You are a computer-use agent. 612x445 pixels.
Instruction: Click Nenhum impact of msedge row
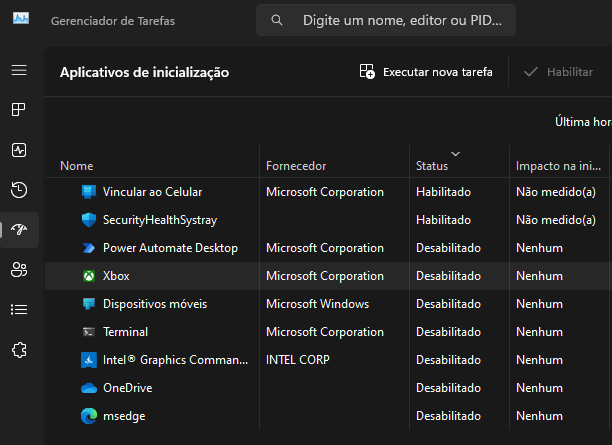click(x=539, y=416)
